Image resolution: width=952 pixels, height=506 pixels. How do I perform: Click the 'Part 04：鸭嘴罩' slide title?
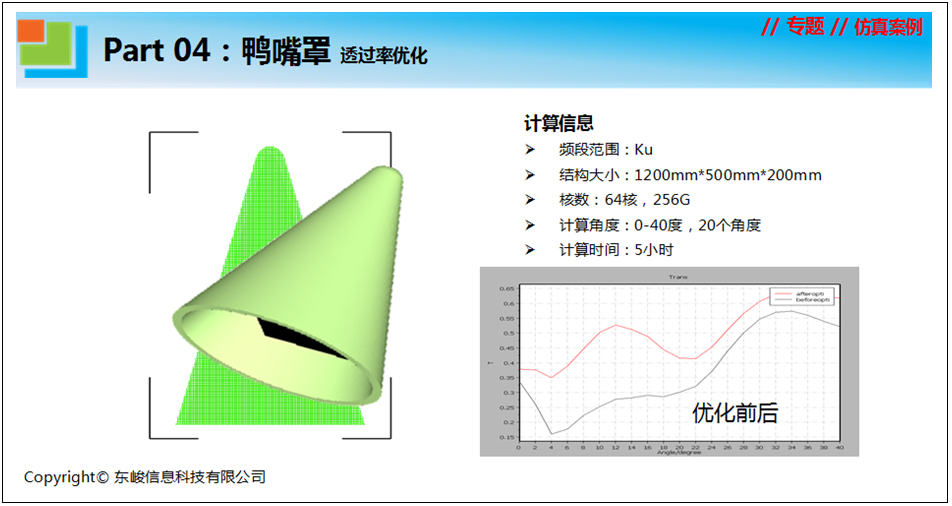(216, 50)
